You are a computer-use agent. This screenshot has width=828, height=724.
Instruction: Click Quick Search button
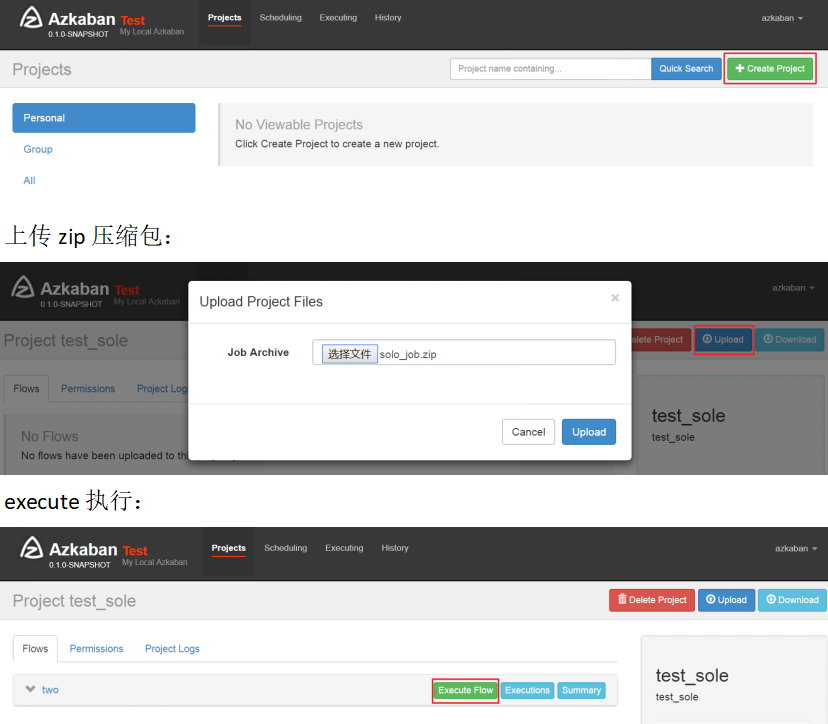tap(686, 69)
